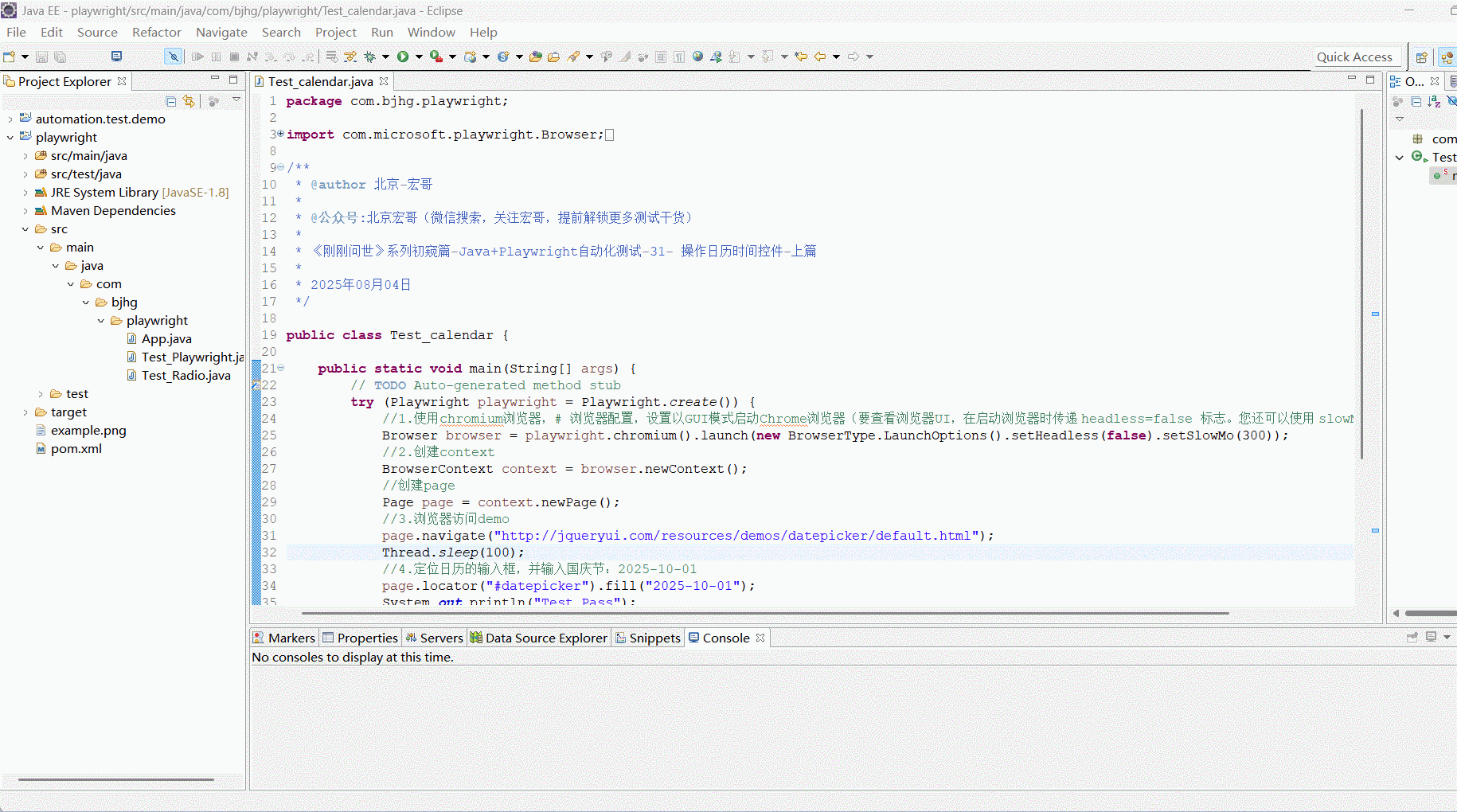
Task: Sort Outline members alphabetically
Action: pos(1435,101)
